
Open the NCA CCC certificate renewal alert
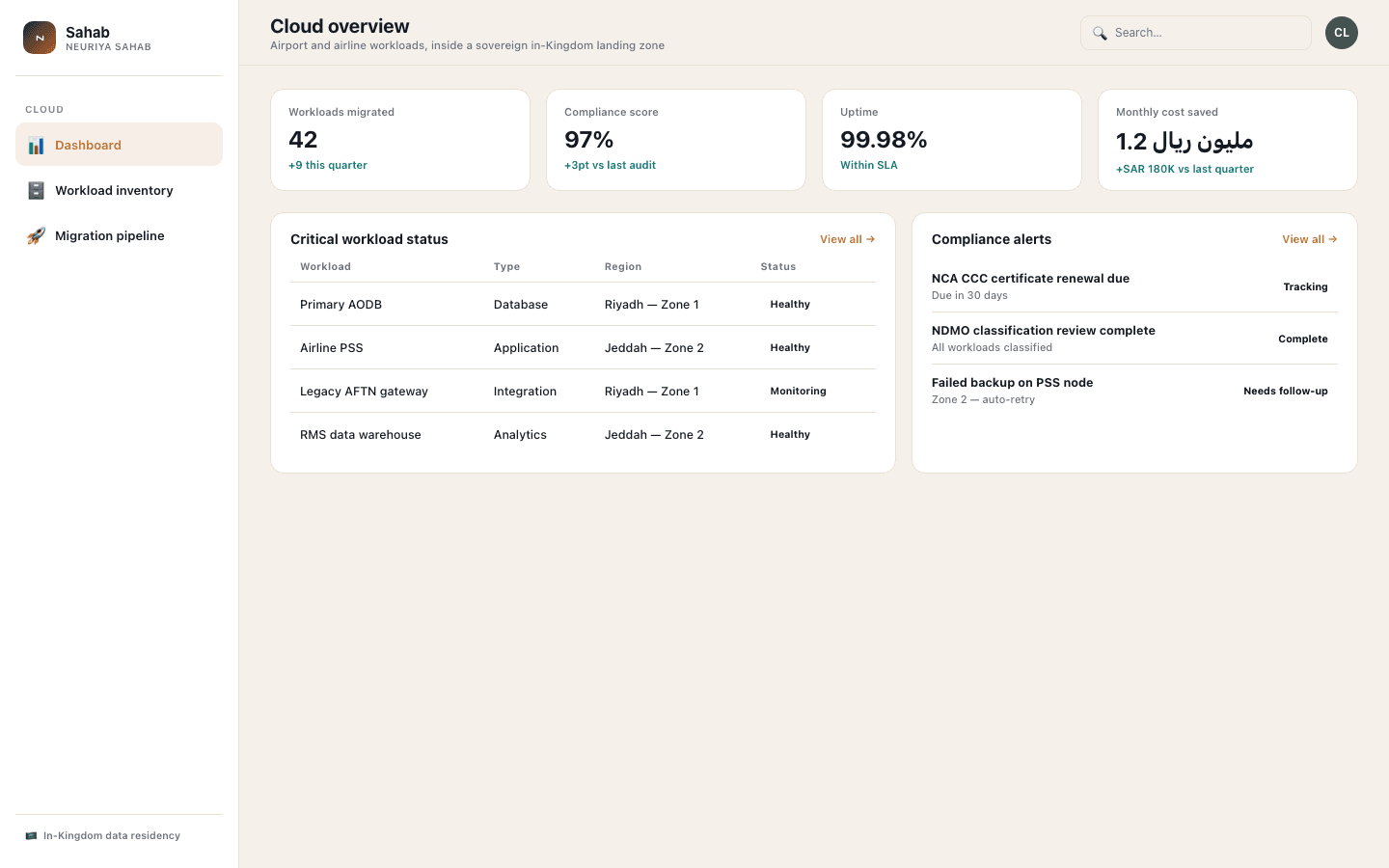click(1134, 286)
